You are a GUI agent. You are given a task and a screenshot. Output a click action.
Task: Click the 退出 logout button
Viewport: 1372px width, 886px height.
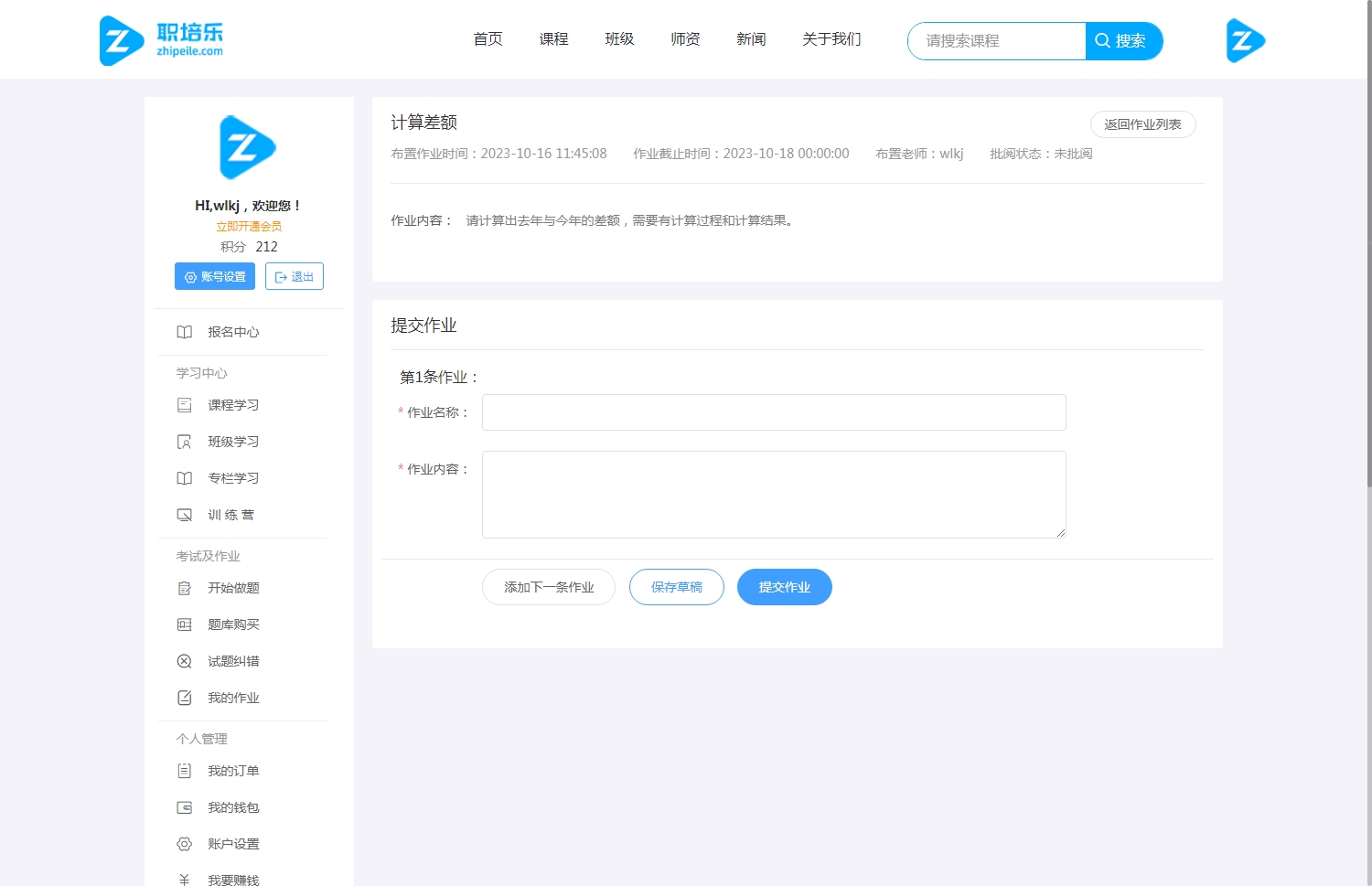295,276
